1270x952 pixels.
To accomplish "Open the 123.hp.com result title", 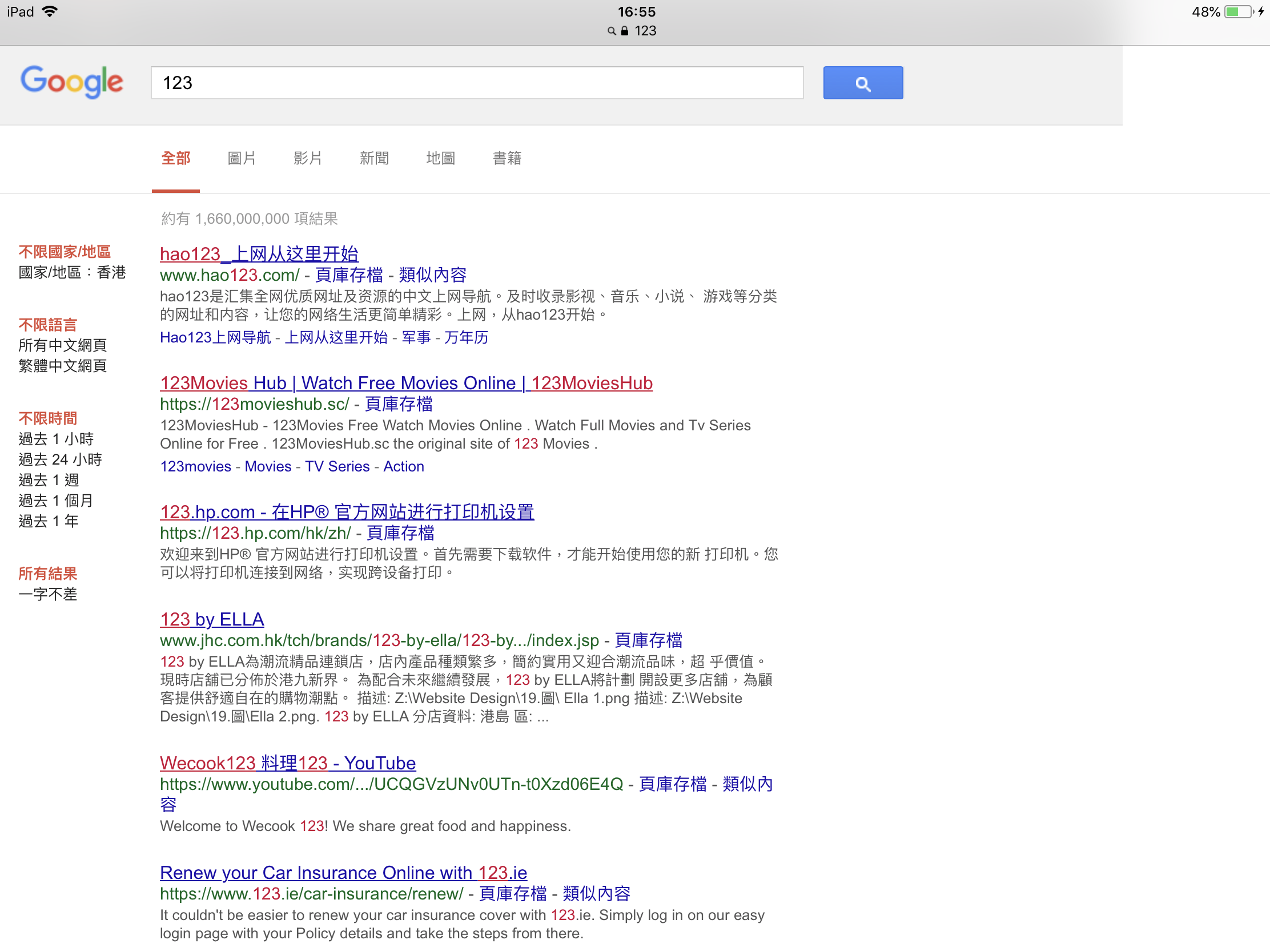I will click(347, 512).
